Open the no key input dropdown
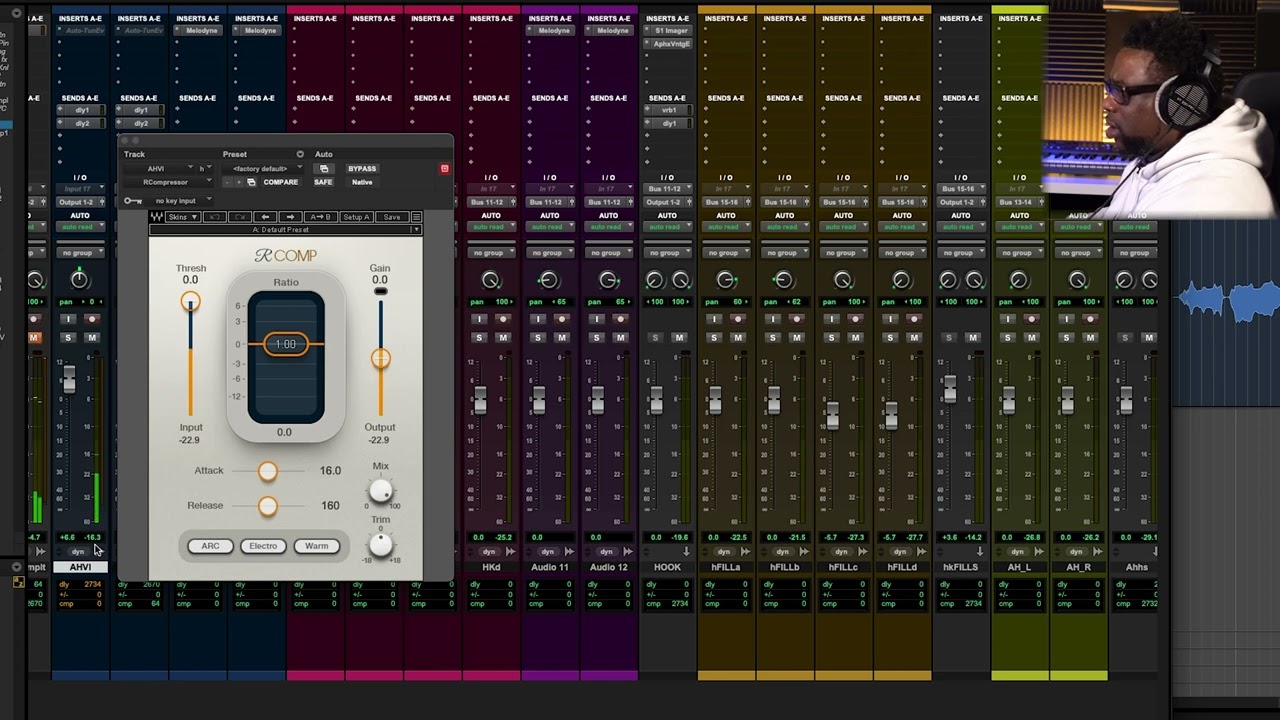The height and width of the screenshot is (720, 1280). tap(179, 201)
